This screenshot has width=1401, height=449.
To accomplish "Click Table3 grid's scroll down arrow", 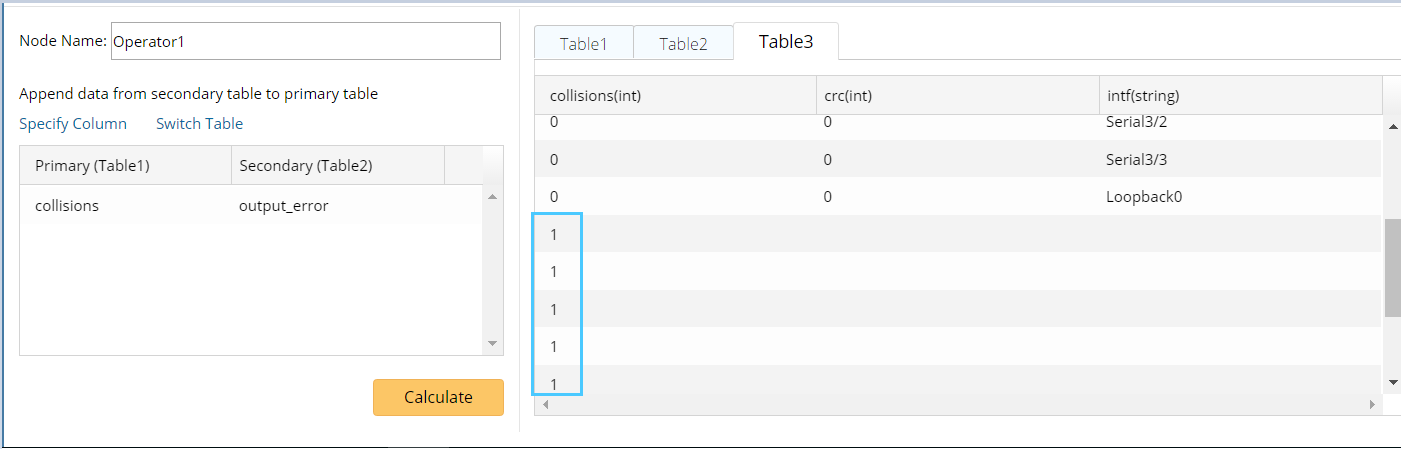I will pyautogui.click(x=1392, y=383).
